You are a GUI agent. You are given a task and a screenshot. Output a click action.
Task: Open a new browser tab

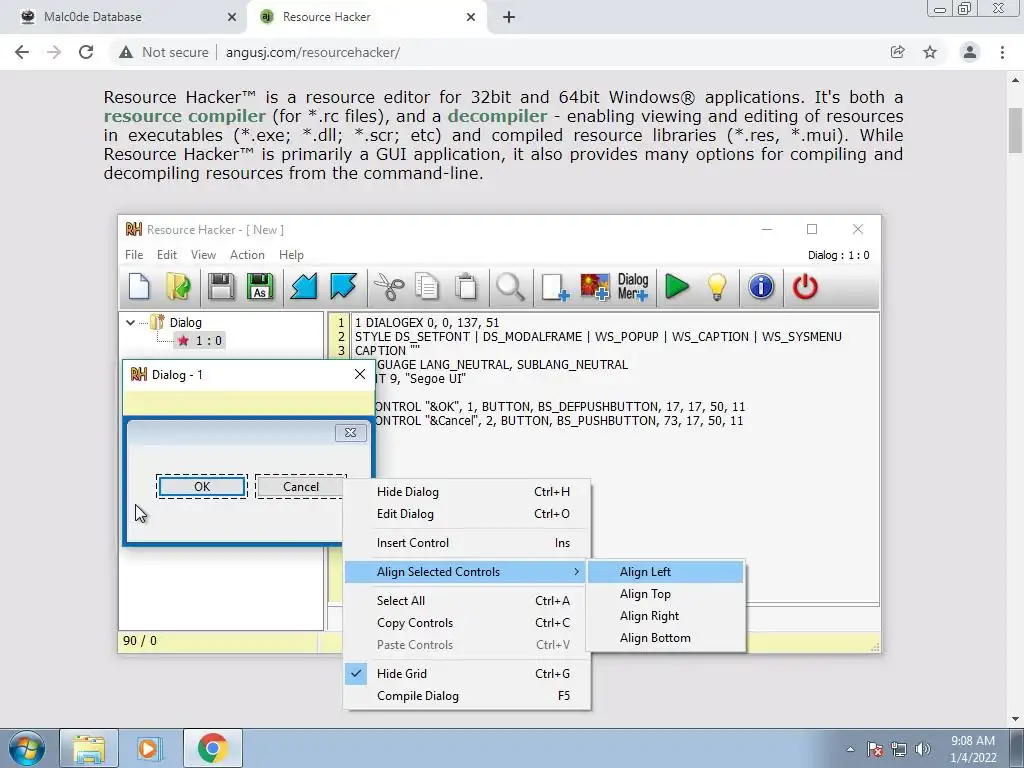(509, 17)
